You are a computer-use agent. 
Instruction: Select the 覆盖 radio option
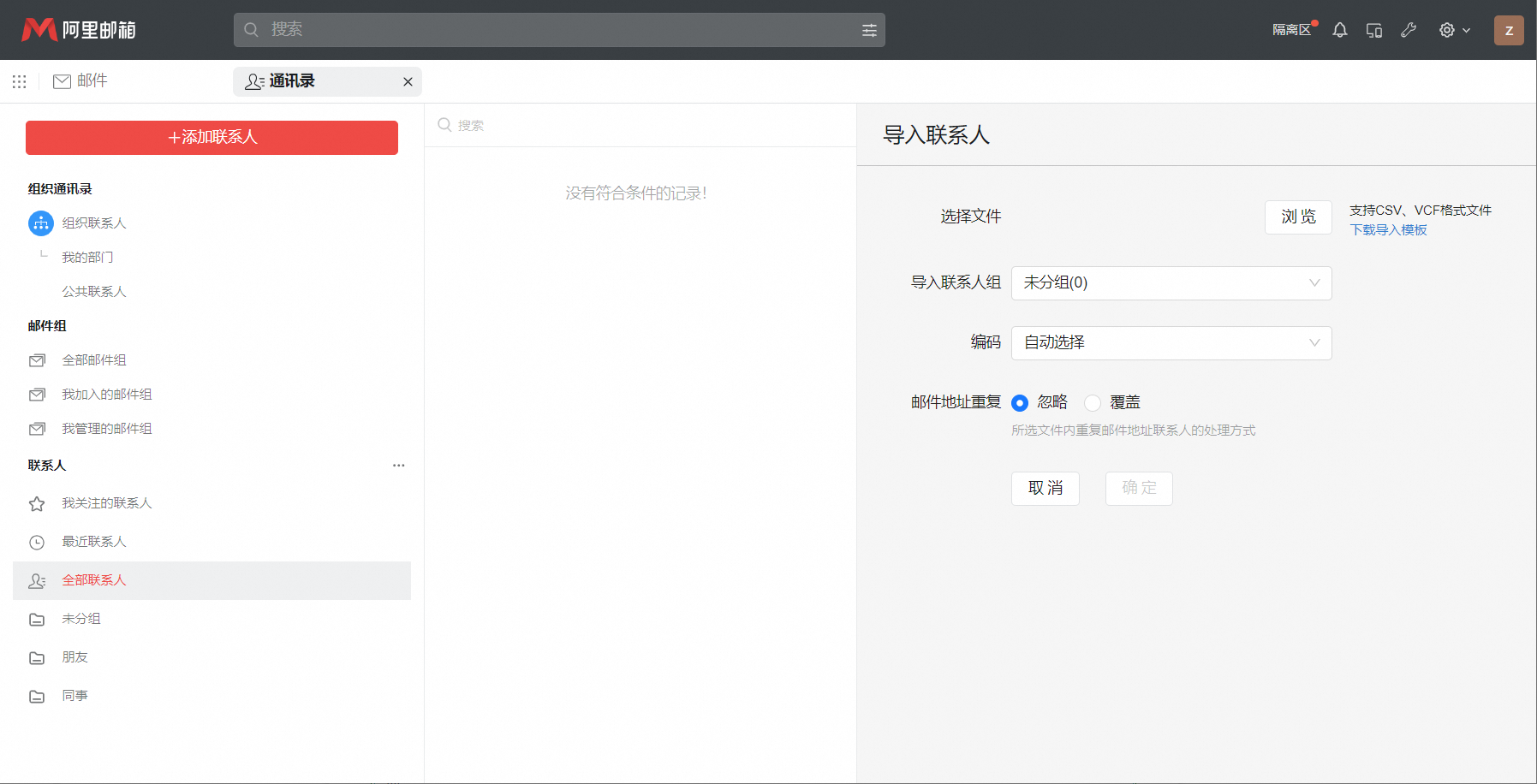click(1093, 403)
